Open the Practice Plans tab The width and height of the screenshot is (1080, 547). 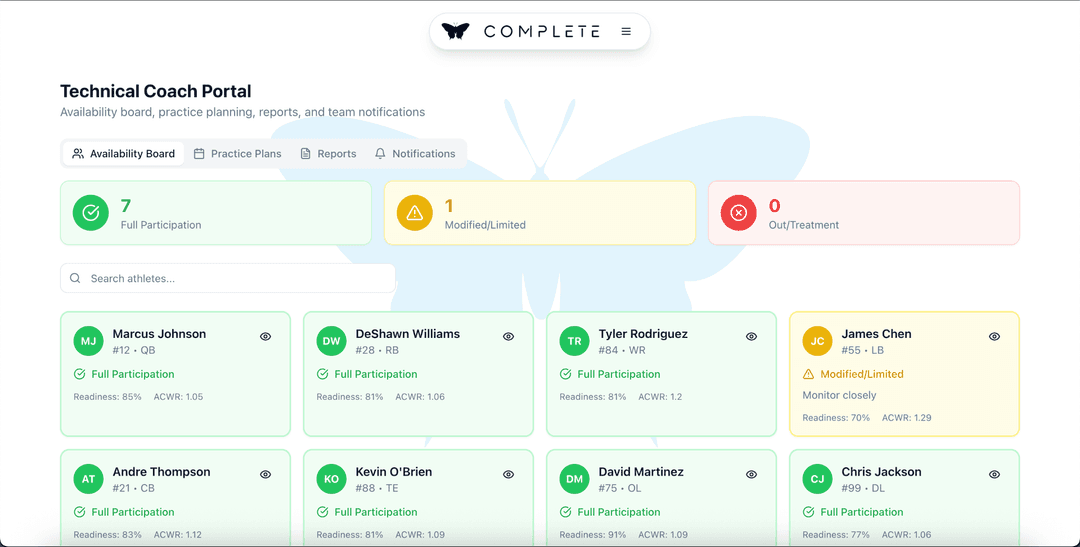pos(238,154)
